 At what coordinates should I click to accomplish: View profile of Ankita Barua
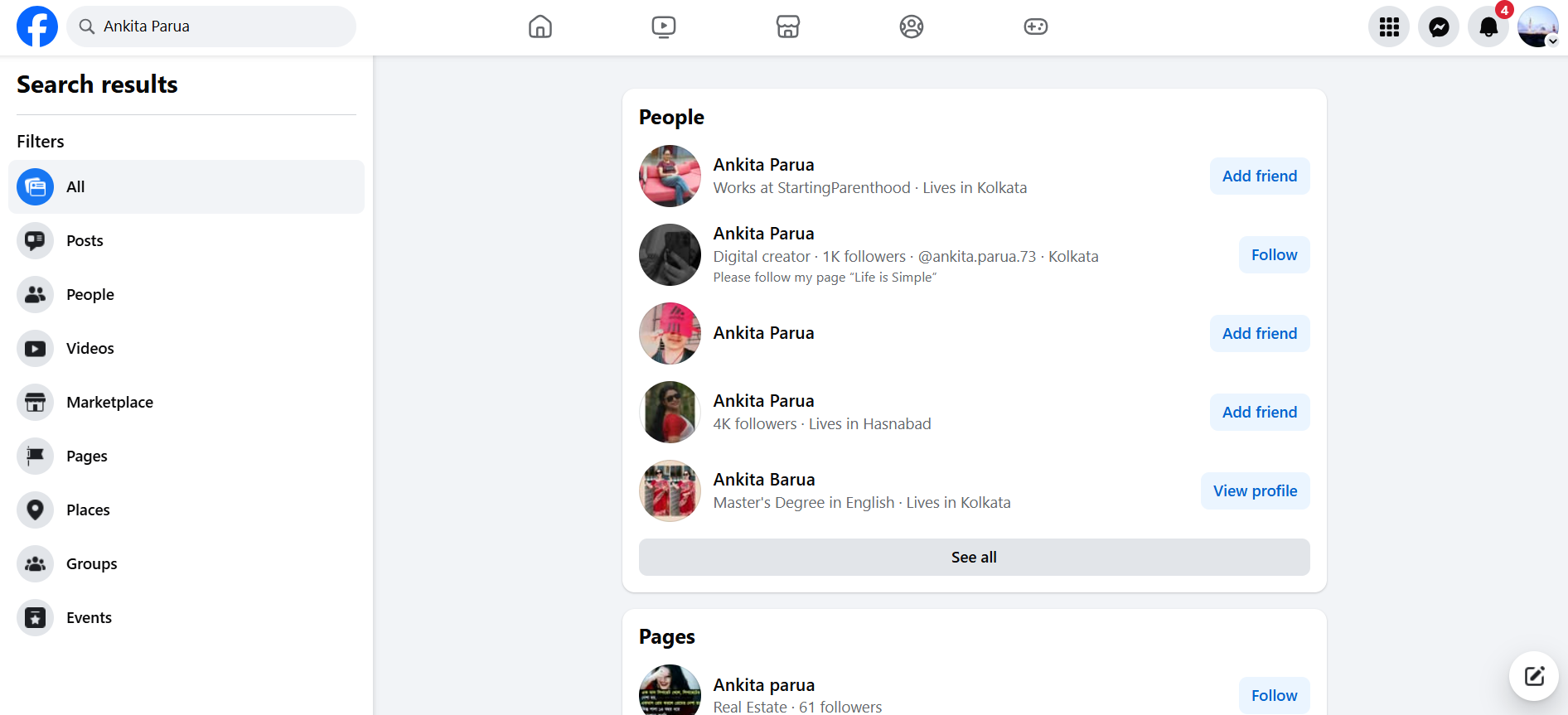pos(1256,491)
